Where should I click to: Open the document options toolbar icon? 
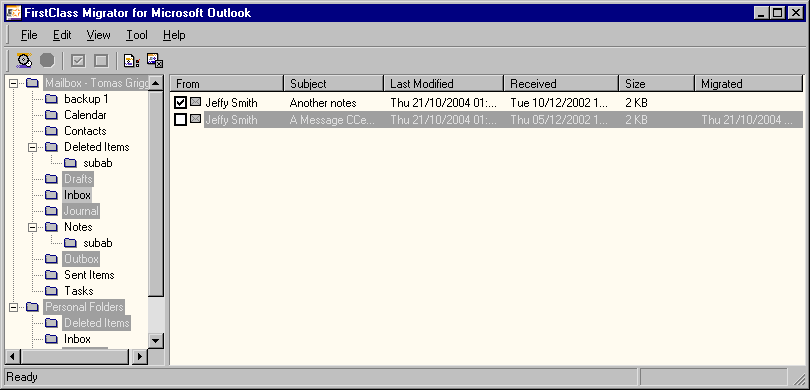point(132,61)
